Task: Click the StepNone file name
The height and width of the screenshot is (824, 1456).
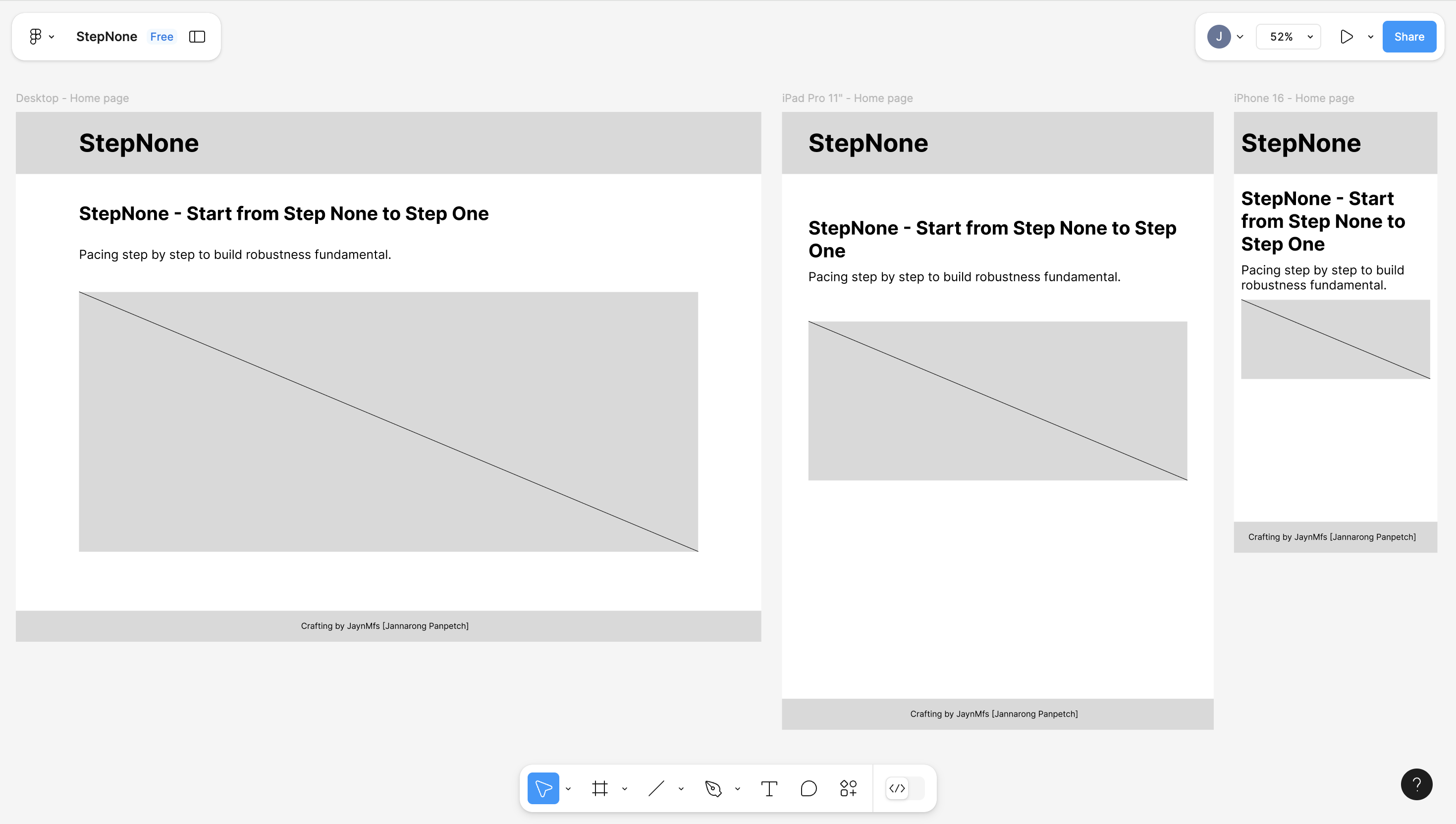Action: pos(107,37)
